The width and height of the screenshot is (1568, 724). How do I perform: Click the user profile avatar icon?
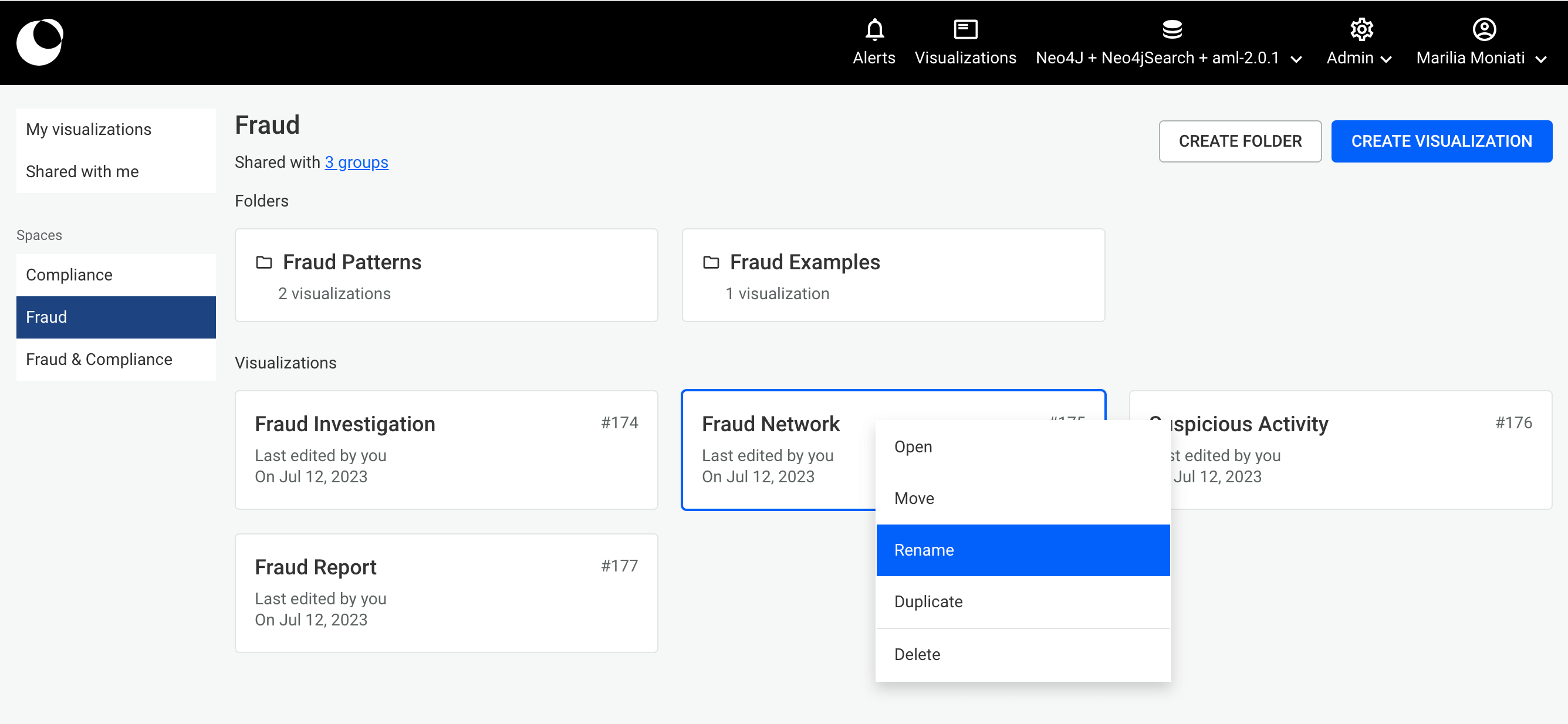1483,29
